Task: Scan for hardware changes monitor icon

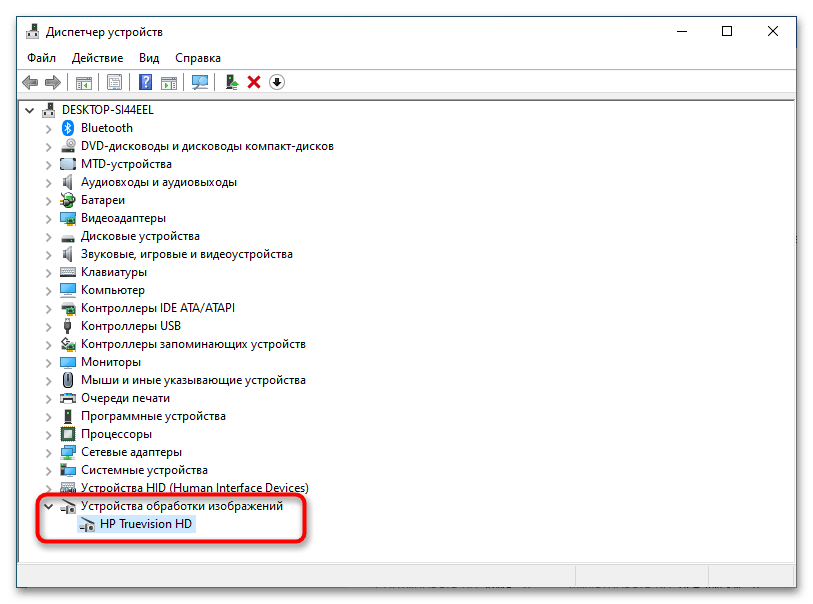Action: 200,82
